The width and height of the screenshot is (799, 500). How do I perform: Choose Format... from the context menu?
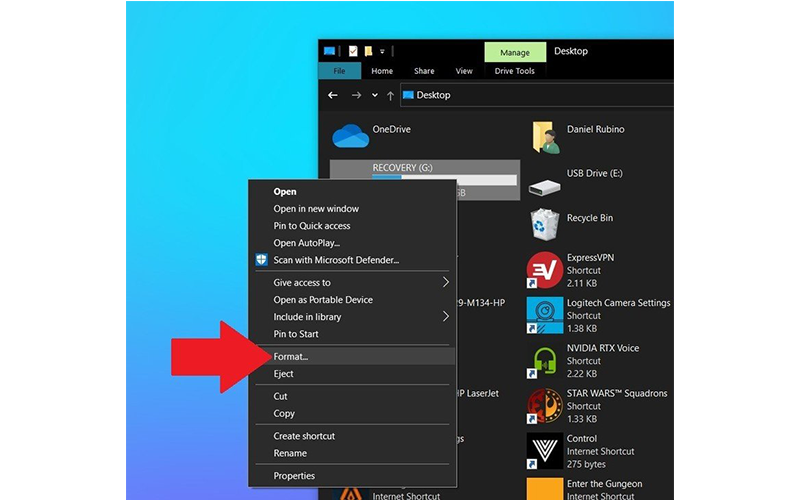point(292,357)
